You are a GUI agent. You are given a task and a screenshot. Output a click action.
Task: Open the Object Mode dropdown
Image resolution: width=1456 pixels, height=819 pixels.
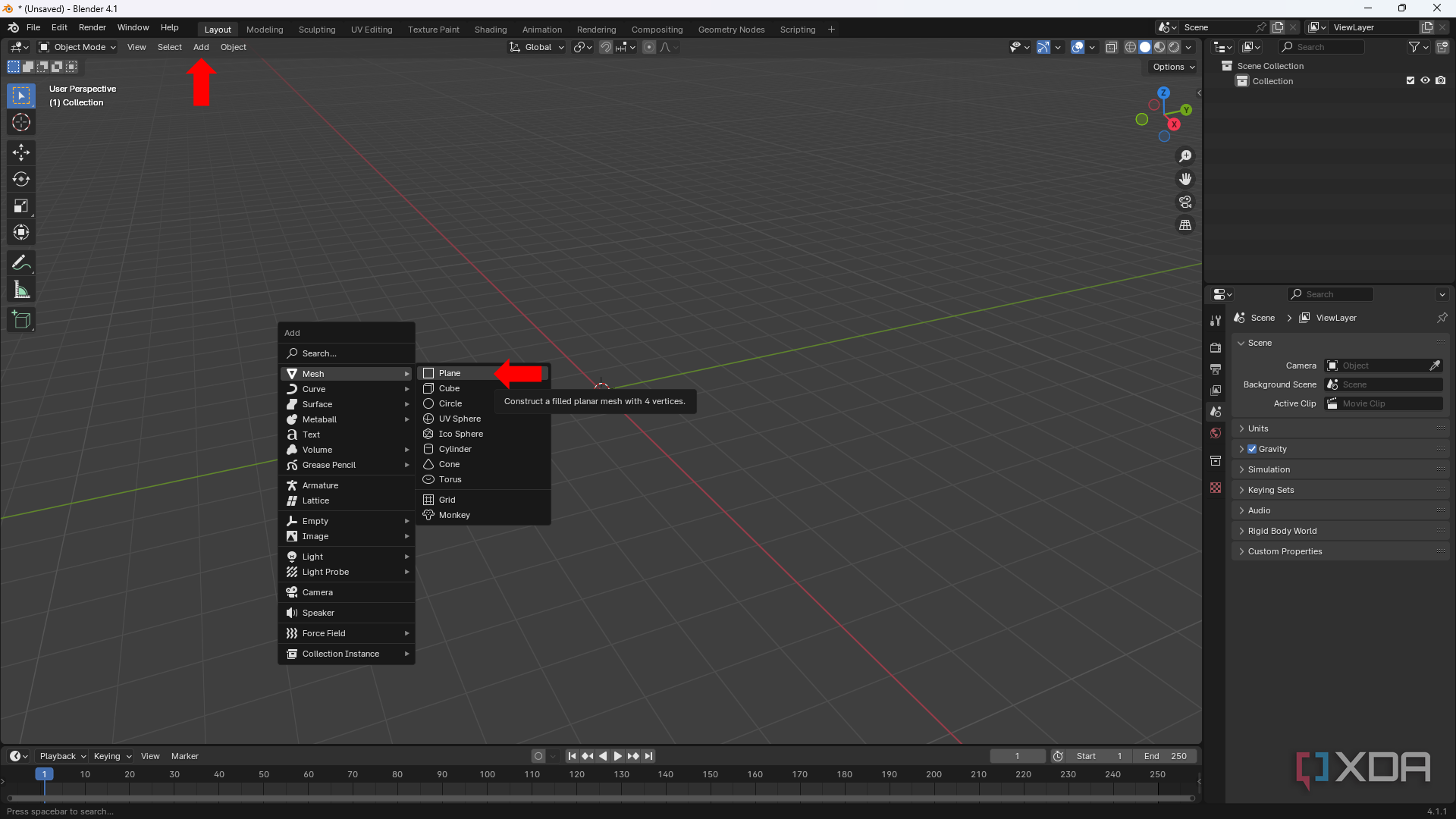76,46
